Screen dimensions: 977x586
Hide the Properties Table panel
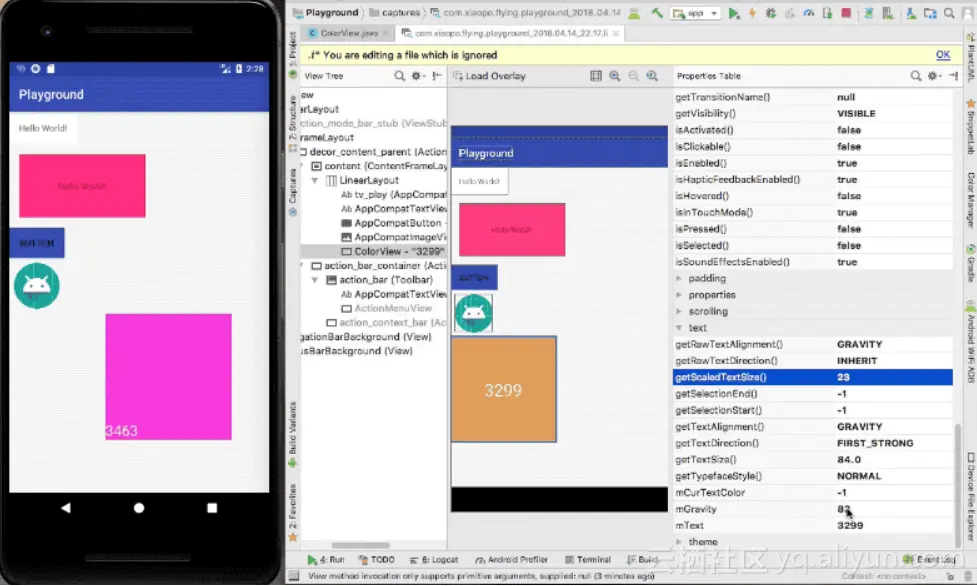[x=953, y=76]
